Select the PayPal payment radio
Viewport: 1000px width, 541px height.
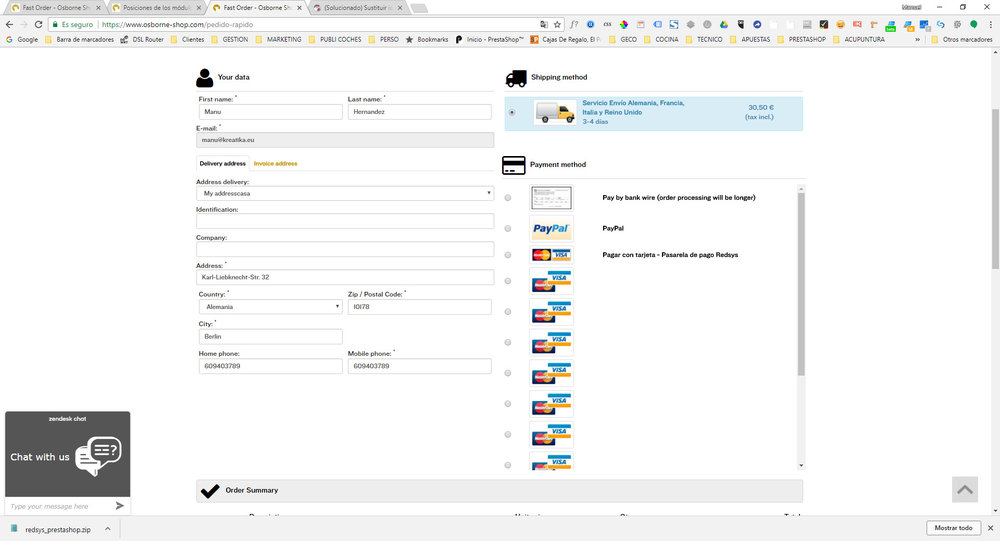[508, 228]
